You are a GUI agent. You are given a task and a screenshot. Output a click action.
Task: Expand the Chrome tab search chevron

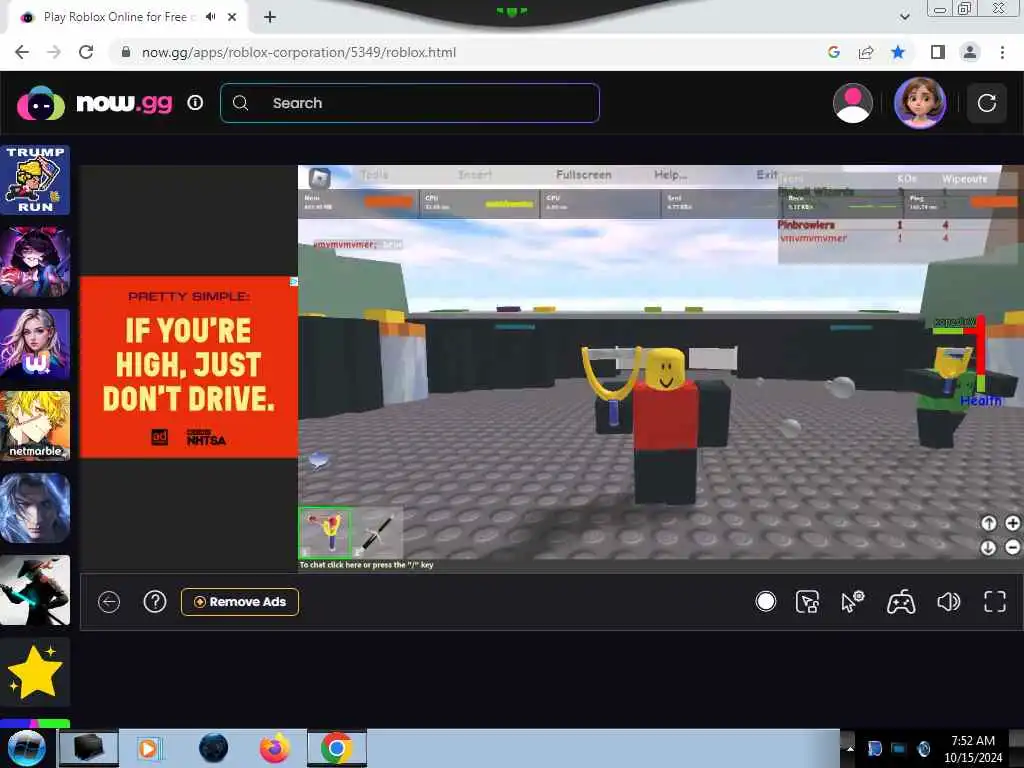click(x=904, y=17)
